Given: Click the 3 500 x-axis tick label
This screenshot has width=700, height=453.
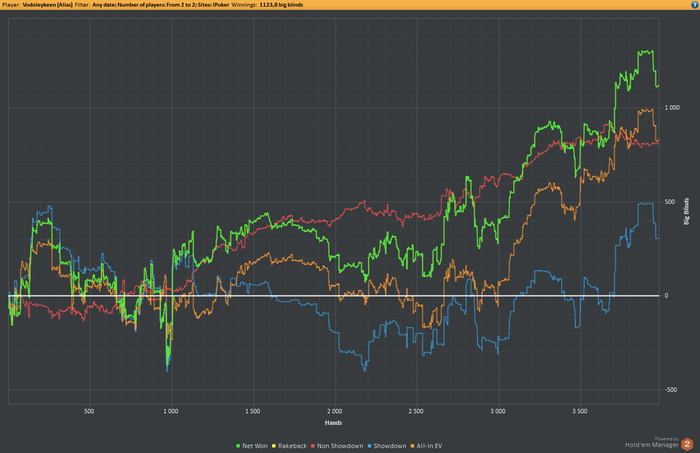Looking at the screenshot, I should (x=579, y=411).
